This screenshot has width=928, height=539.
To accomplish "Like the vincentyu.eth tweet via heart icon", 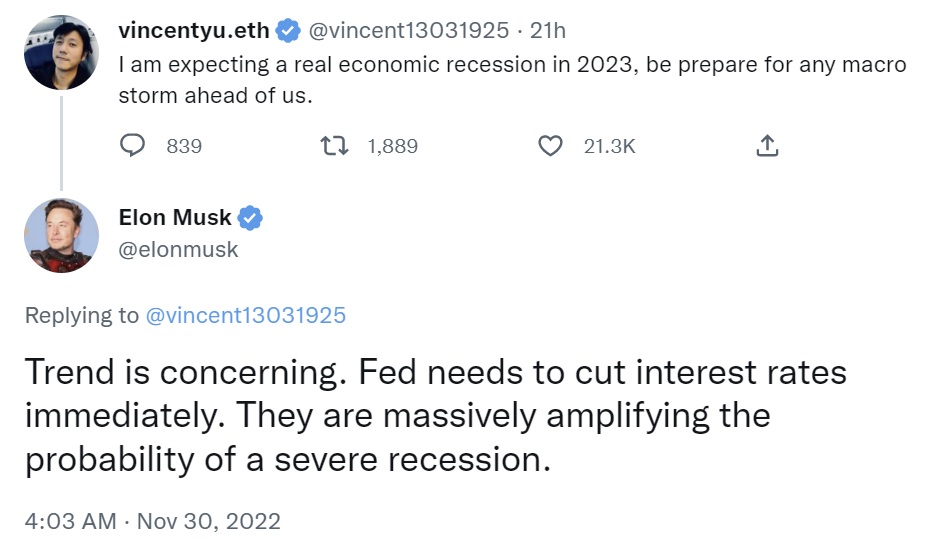I will [550, 146].
